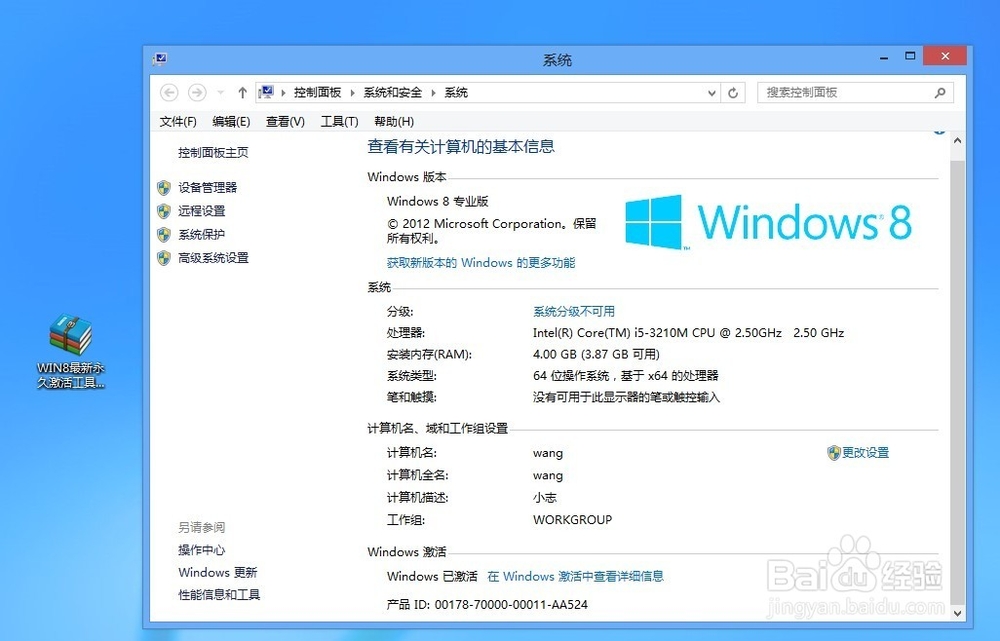Open the 编辑(E) menu
1000x641 pixels.
coord(231,121)
